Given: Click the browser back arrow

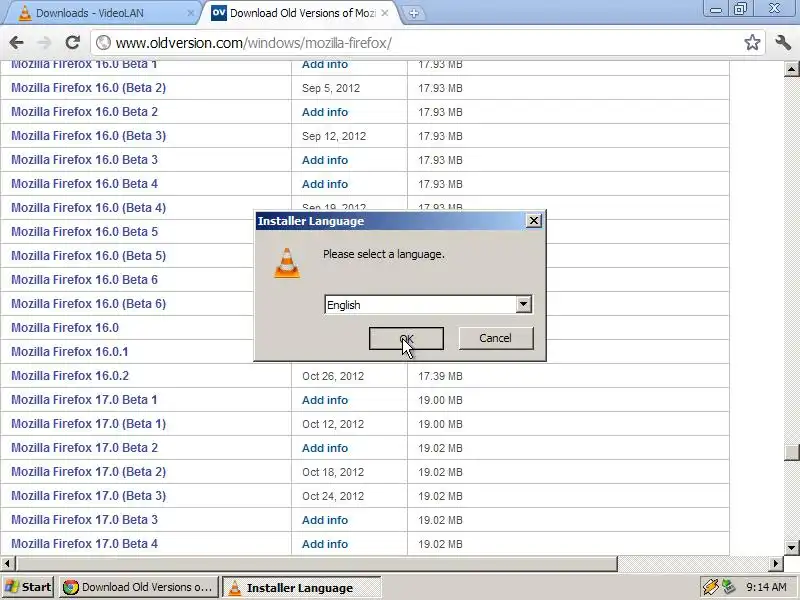Looking at the screenshot, I should point(16,43).
